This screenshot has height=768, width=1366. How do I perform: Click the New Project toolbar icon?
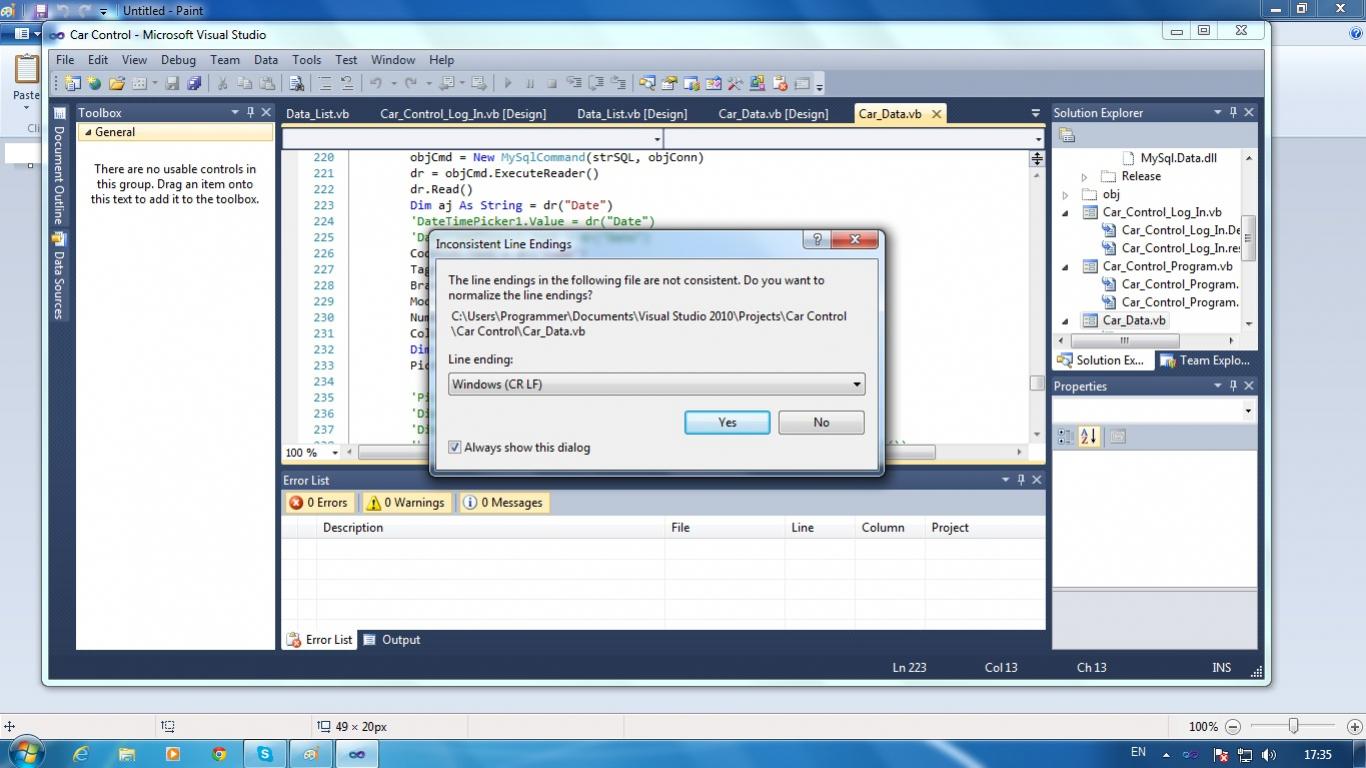pyautogui.click(x=72, y=83)
